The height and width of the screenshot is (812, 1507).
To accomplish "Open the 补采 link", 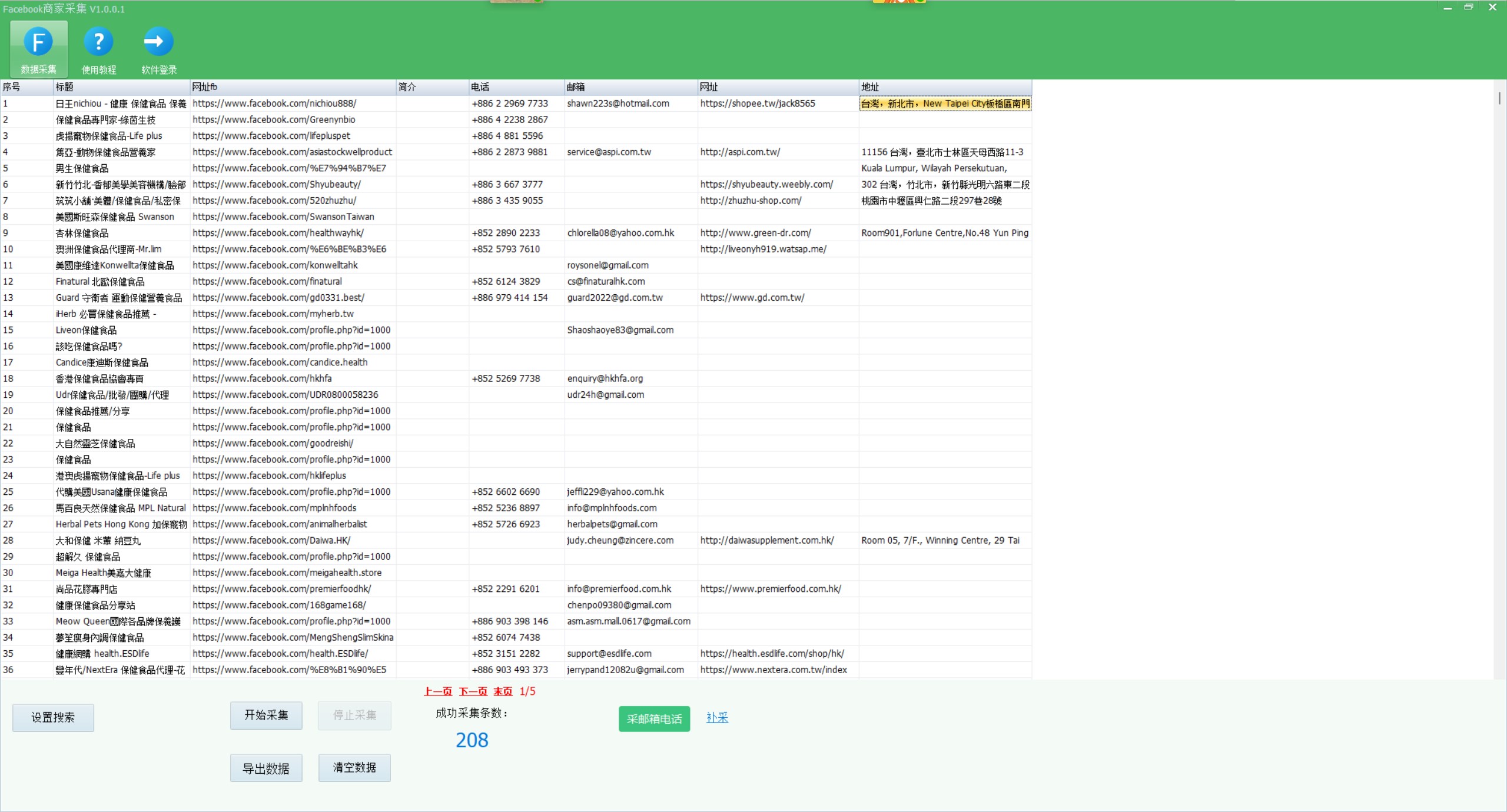I will (717, 718).
